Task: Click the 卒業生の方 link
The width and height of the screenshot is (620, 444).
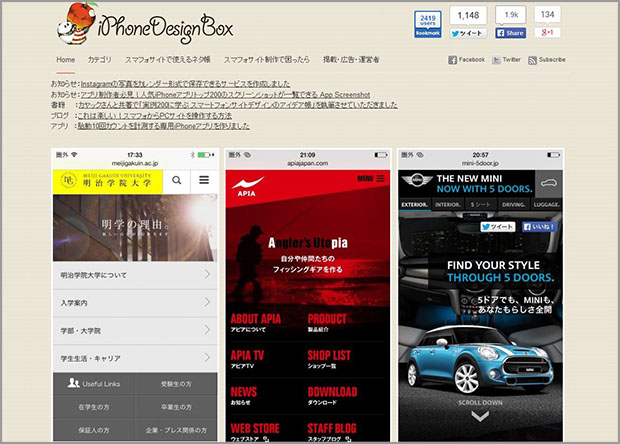Action: [x=176, y=407]
